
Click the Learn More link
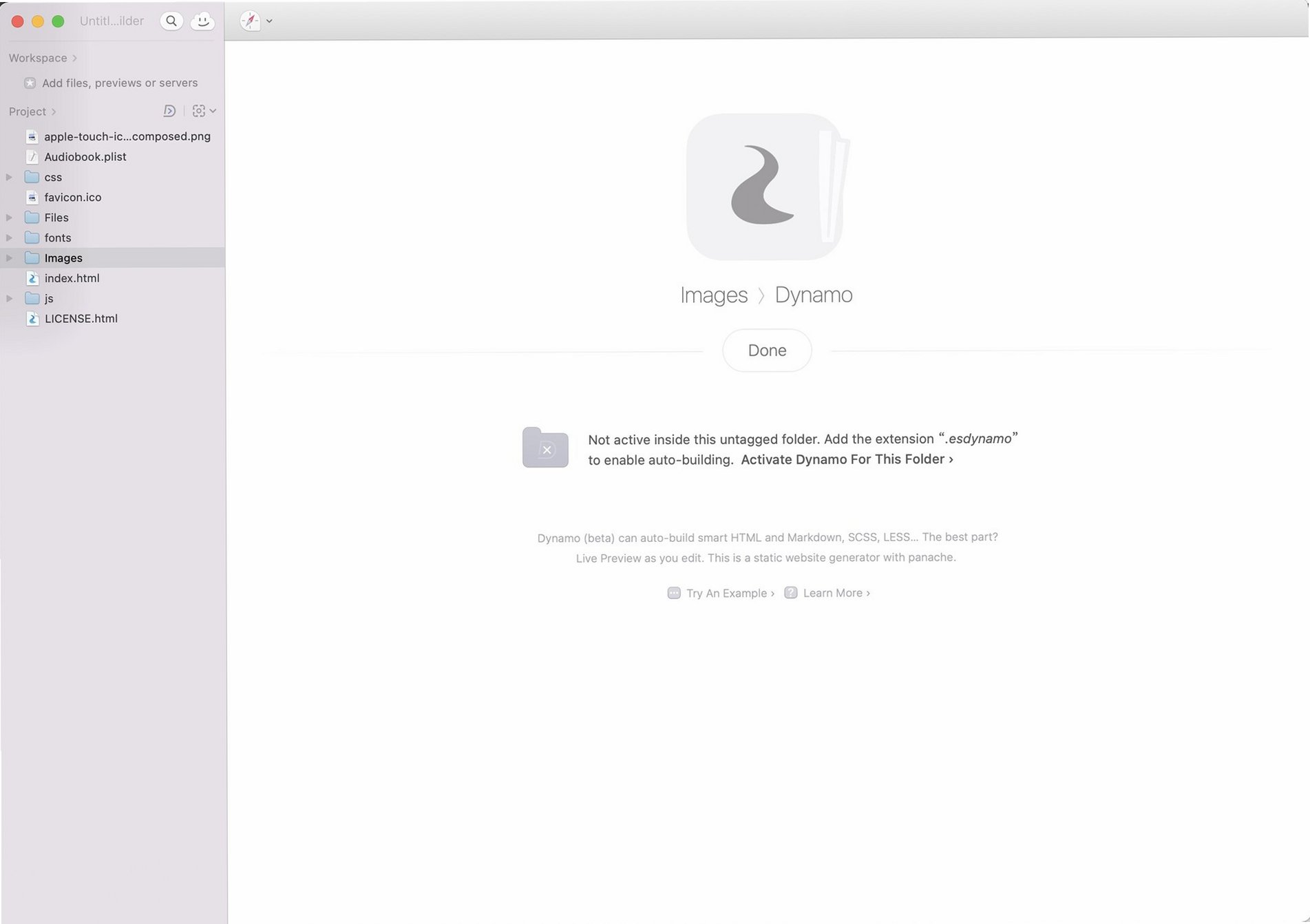coord(836,593)
